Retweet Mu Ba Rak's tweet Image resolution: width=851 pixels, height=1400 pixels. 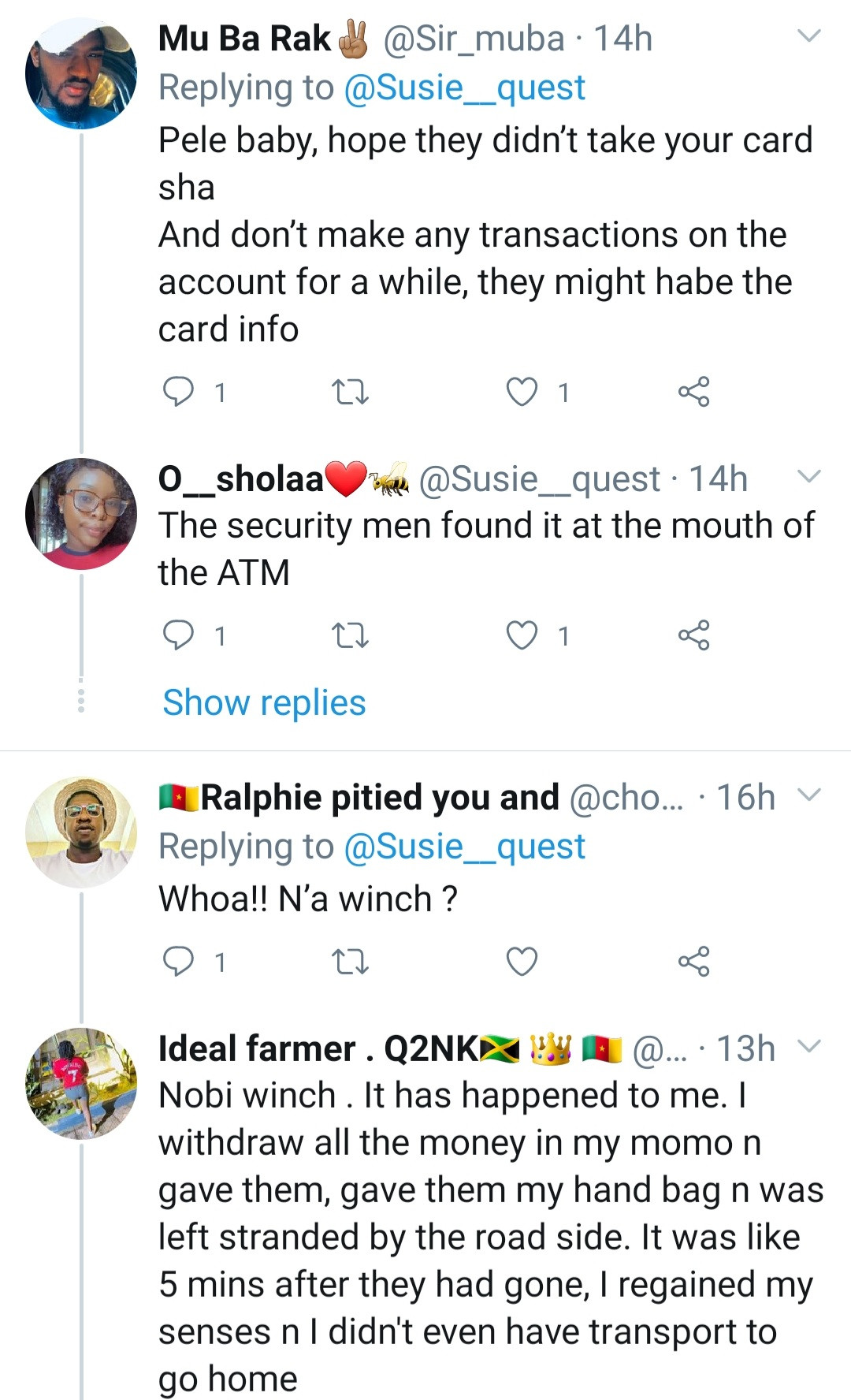tap(350, 392)
